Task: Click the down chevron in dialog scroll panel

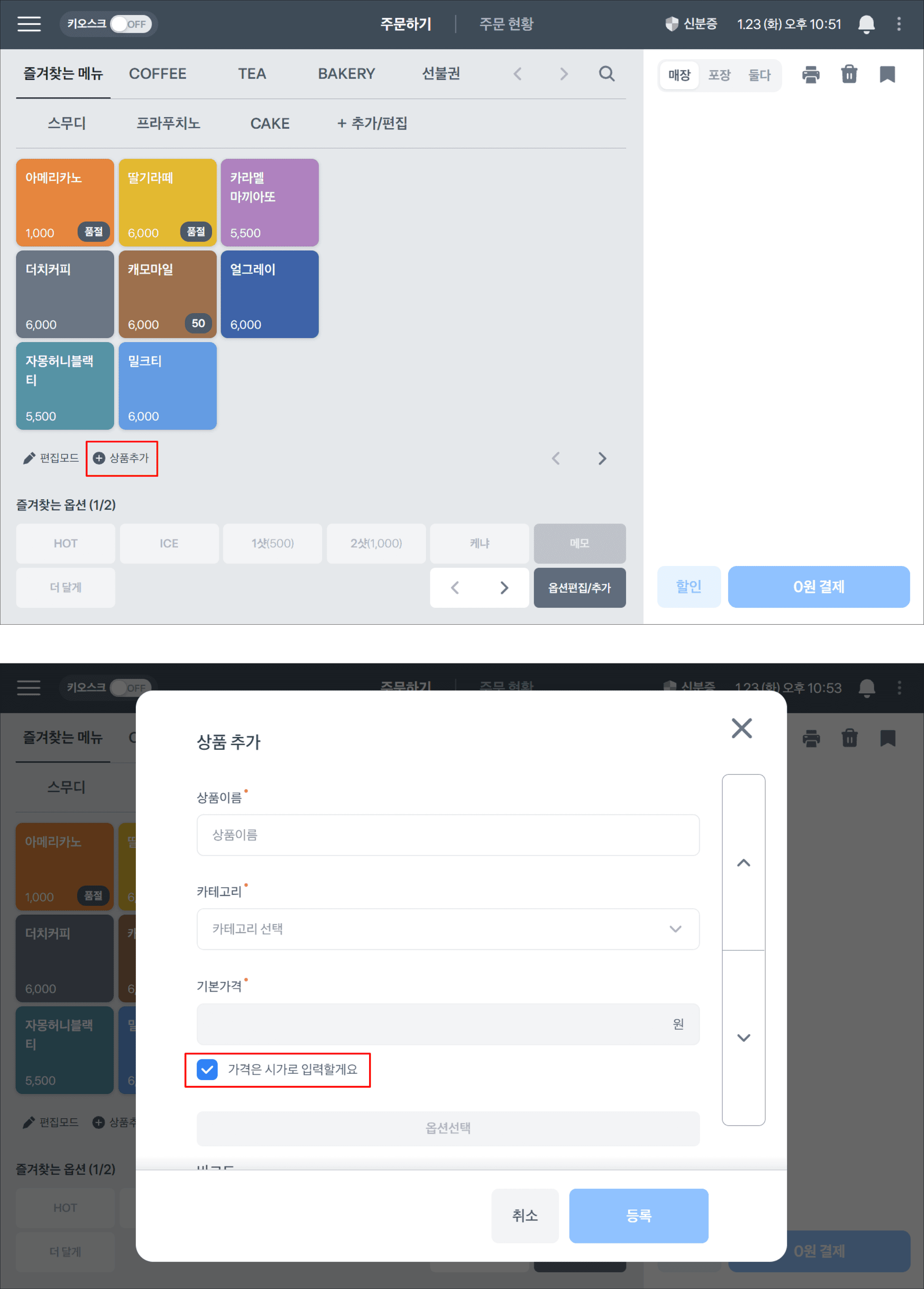Action: [x=743, y=1038]
